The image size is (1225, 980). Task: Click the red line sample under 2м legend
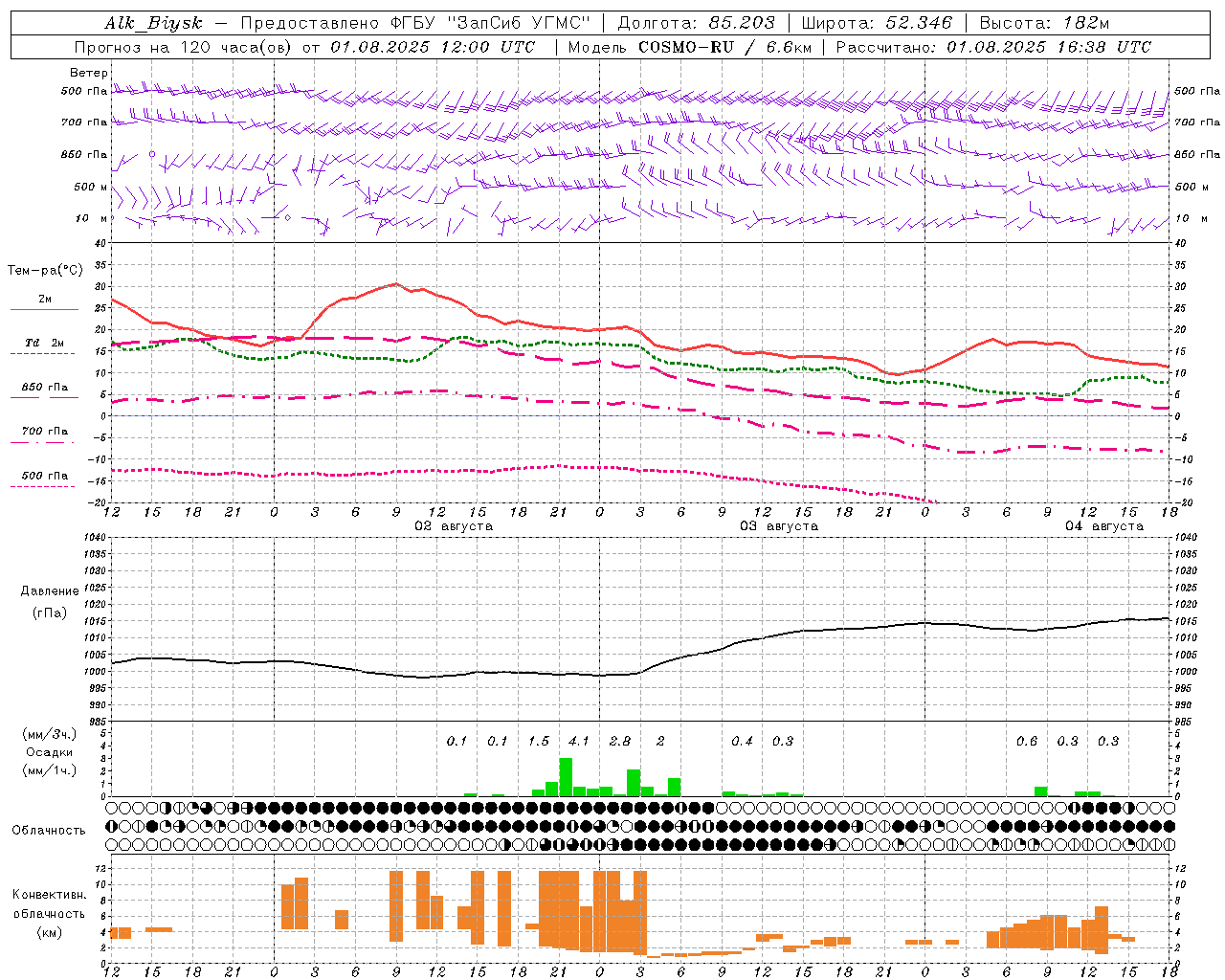44,310
